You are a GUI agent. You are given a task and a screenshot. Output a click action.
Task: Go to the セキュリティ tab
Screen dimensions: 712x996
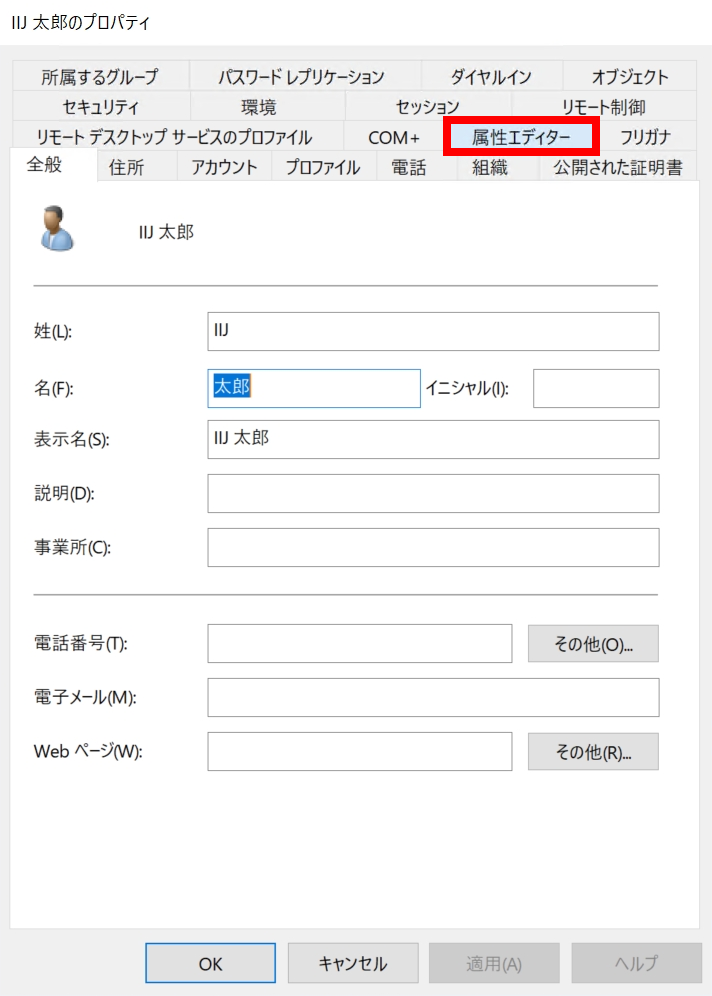click(100, 107)
